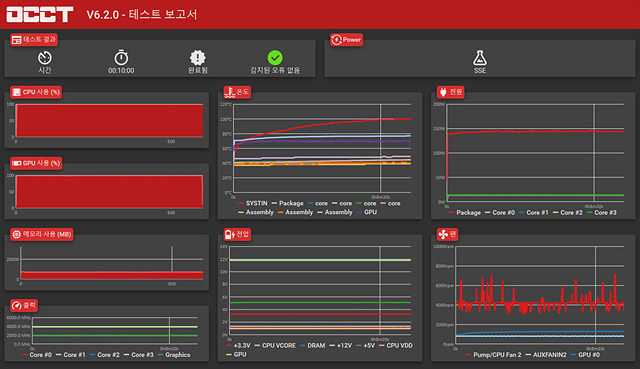Click 'CPU VDD' in the voltage legend
The height and width of the screenshot is (369, 640).
coord(399,345)
